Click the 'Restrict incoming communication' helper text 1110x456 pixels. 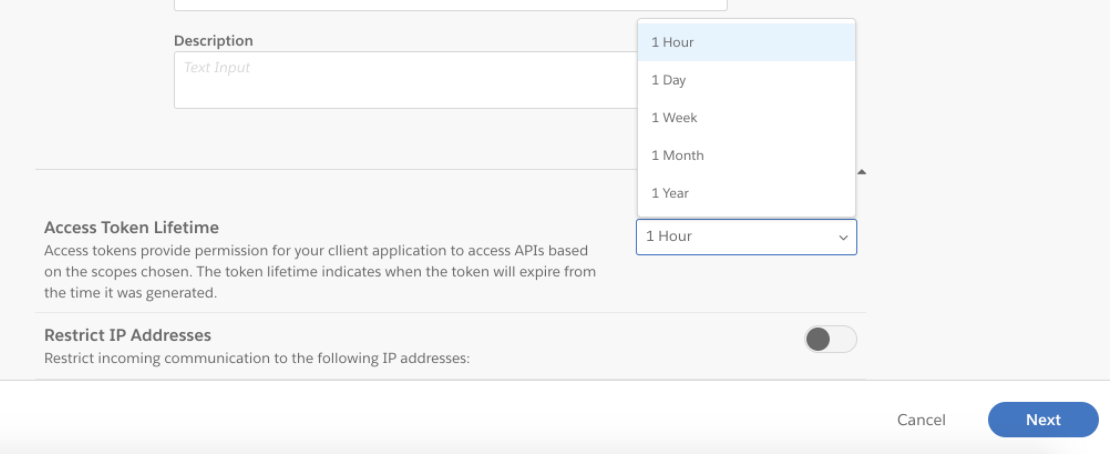(256, 358)
